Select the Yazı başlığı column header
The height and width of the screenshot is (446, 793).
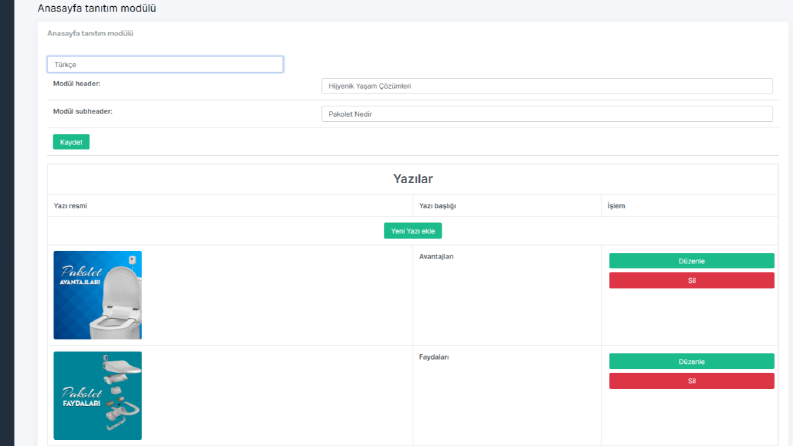click(x=437, y=206)
